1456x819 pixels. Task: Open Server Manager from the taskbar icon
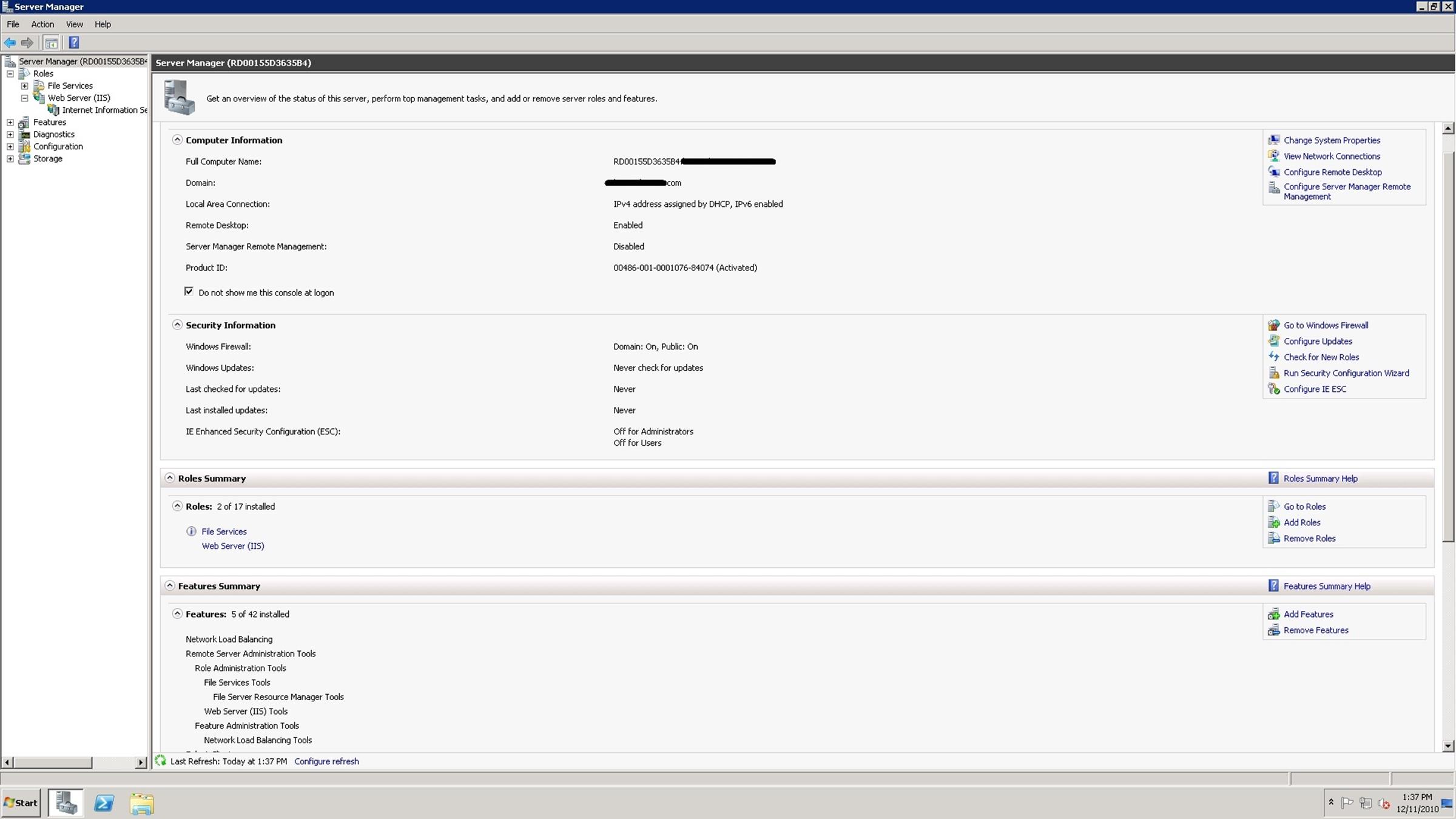point(66,803)
